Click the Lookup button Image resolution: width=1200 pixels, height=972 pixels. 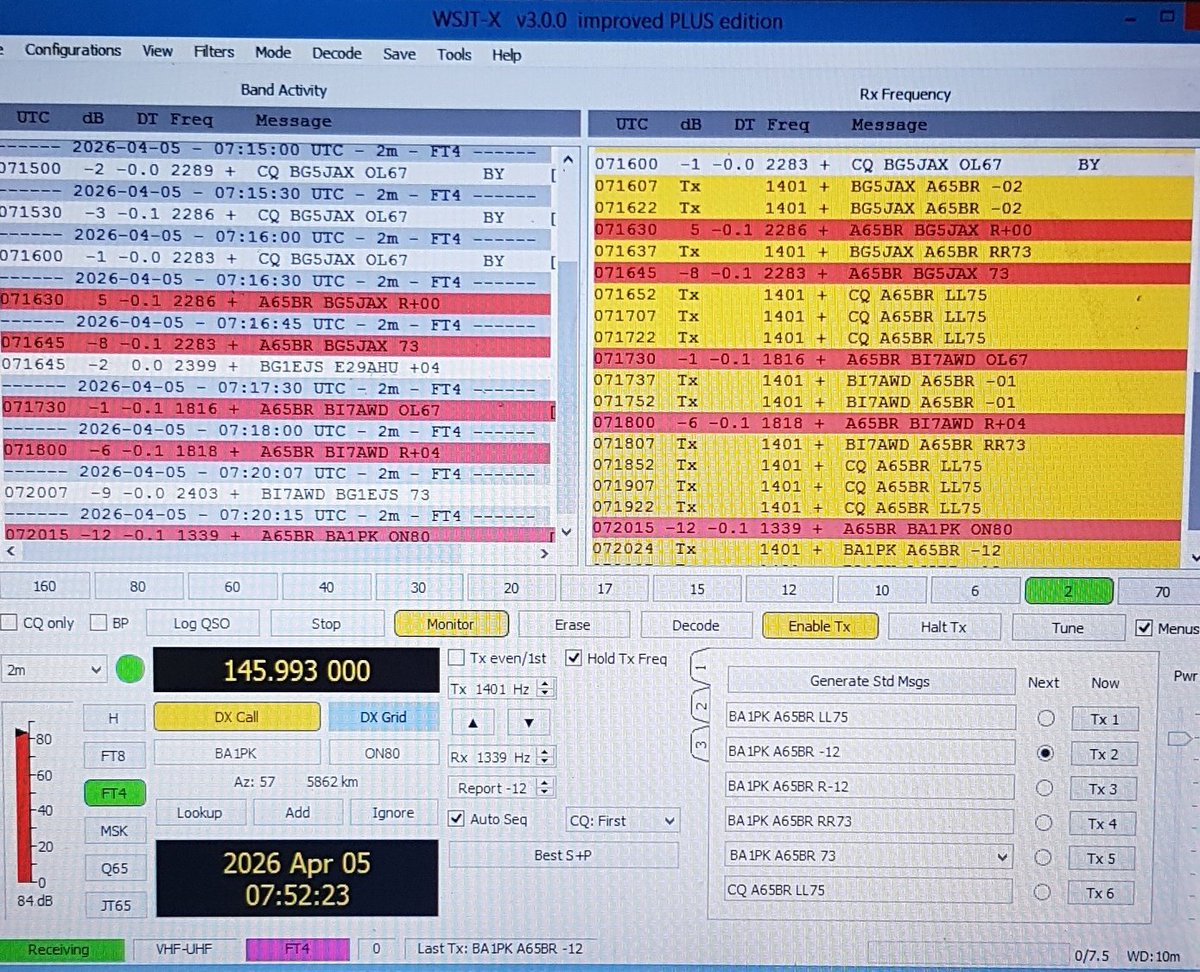click(x=199, y=812)
